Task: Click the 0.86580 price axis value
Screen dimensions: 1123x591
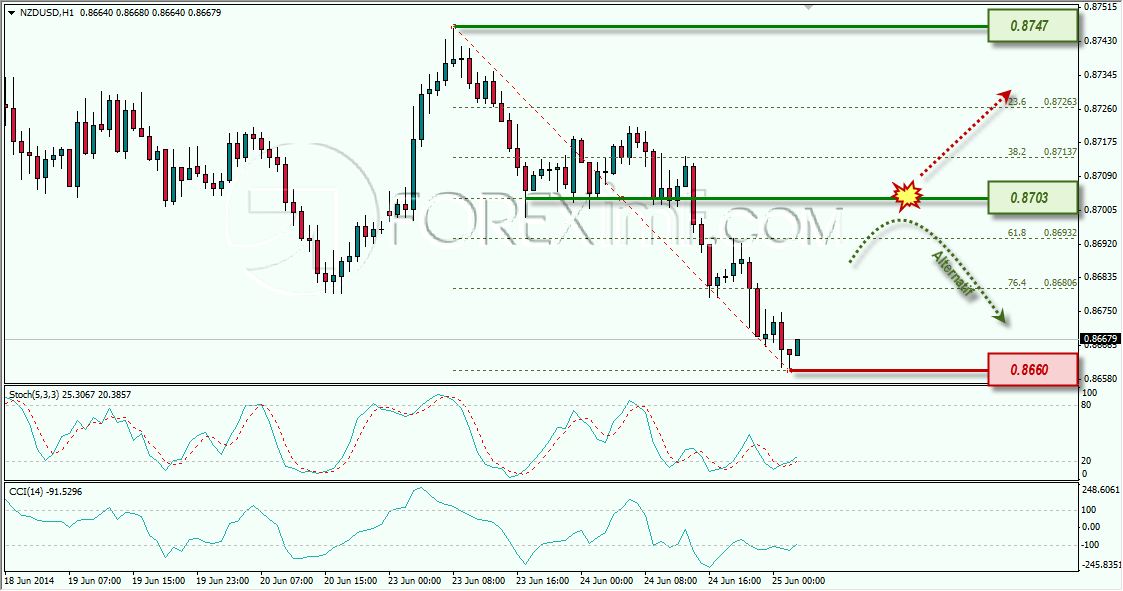Action: (x=1102, y=378)
